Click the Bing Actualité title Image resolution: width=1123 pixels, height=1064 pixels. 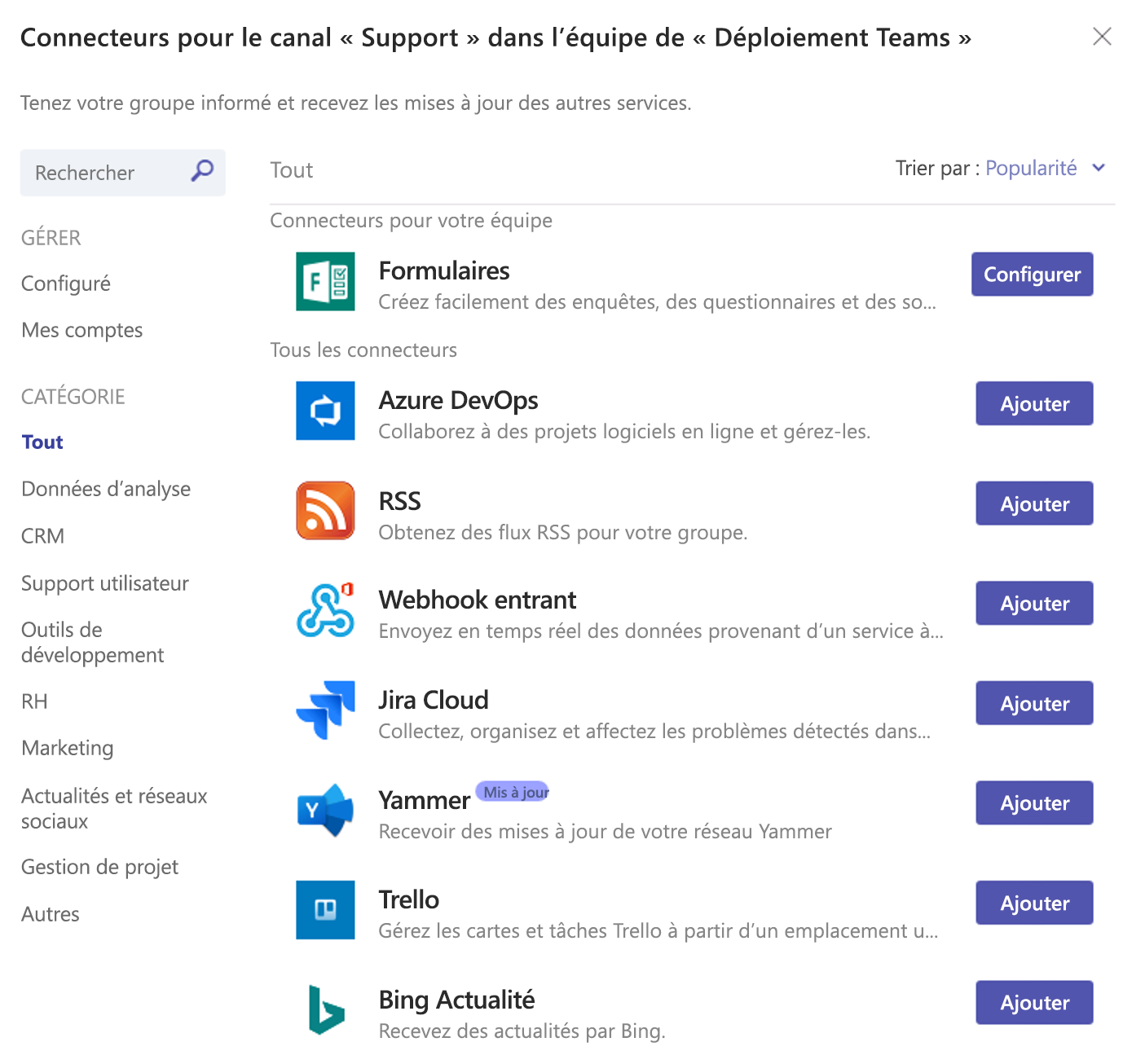tap(457, 1000)
